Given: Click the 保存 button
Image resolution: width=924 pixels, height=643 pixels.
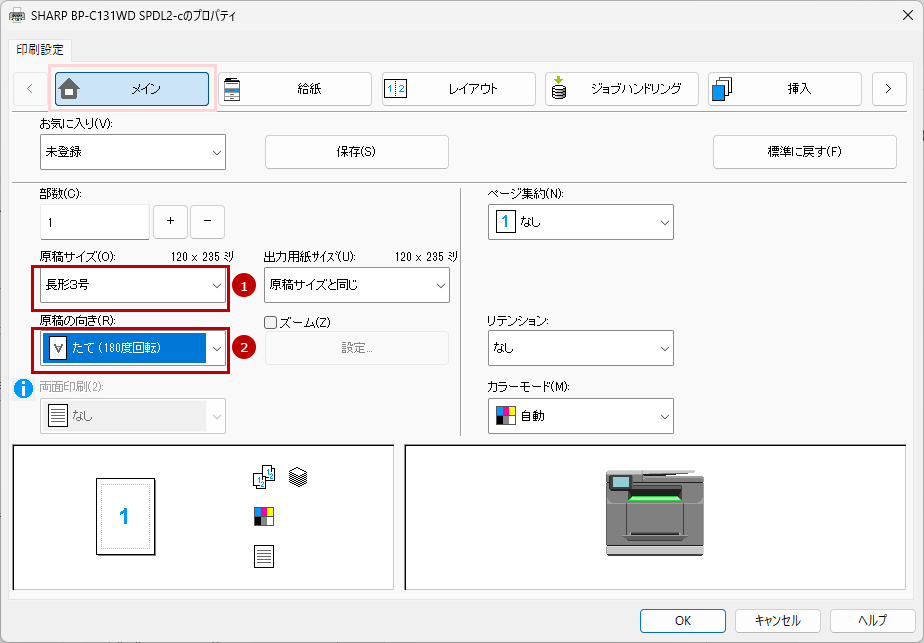Looking at the screenshot, I should [x=356, y=152].
